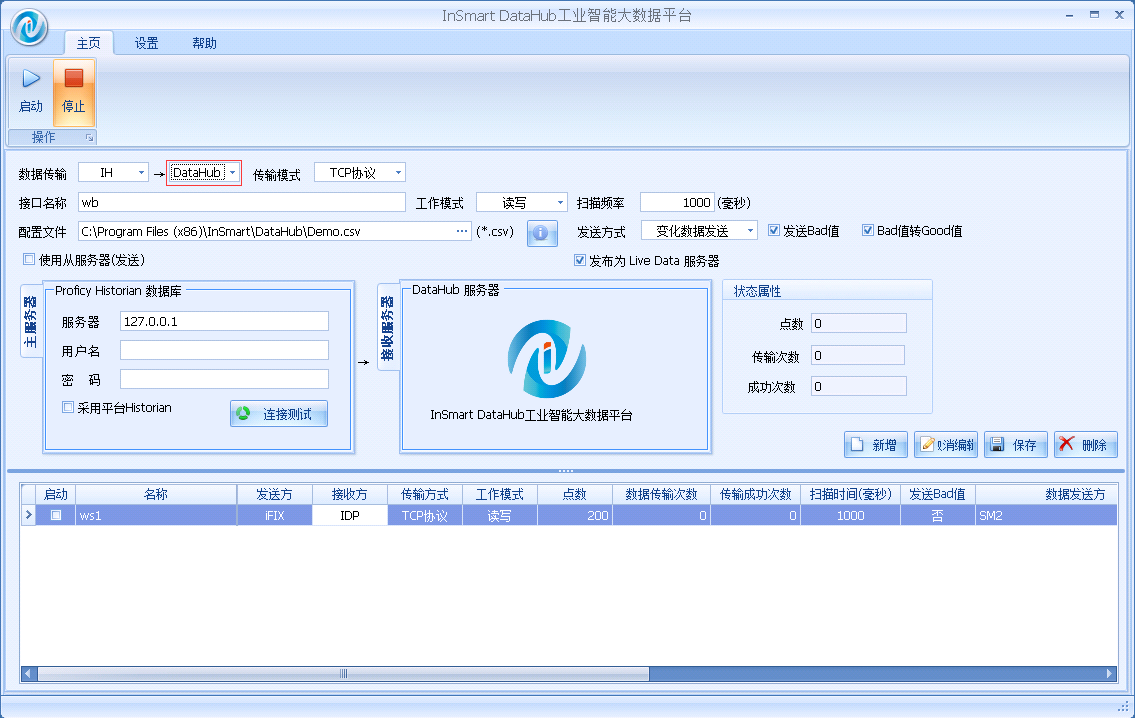
Task: Switch to the 主页 tab
Action: pyautogui.click(x=88, y=43)
